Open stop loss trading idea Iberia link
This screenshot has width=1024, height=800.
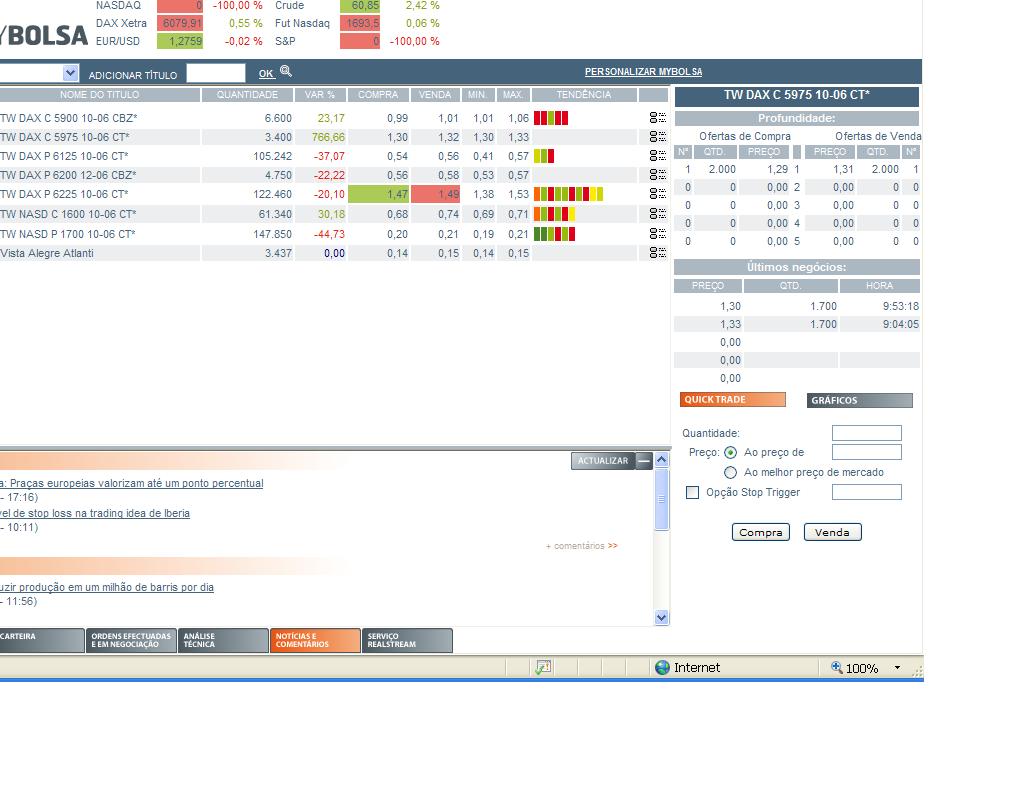(x=95, y=513)
